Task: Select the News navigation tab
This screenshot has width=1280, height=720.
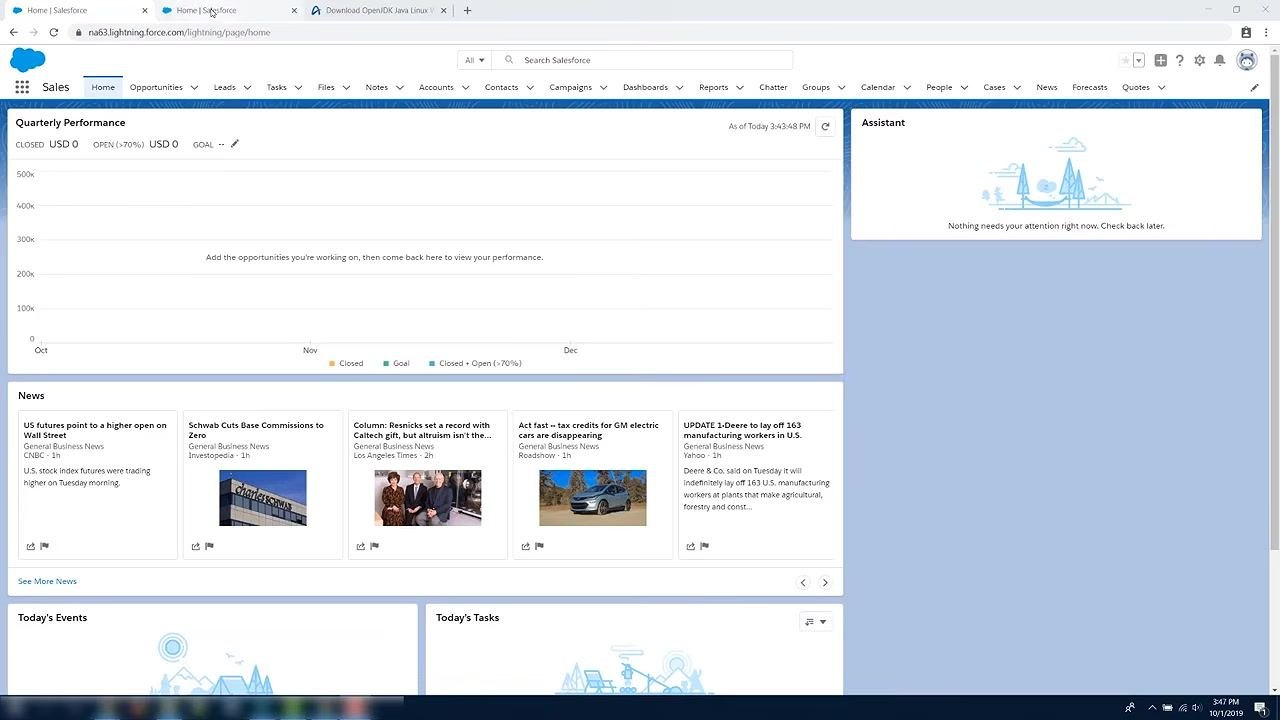Action: coord(1047,87)
